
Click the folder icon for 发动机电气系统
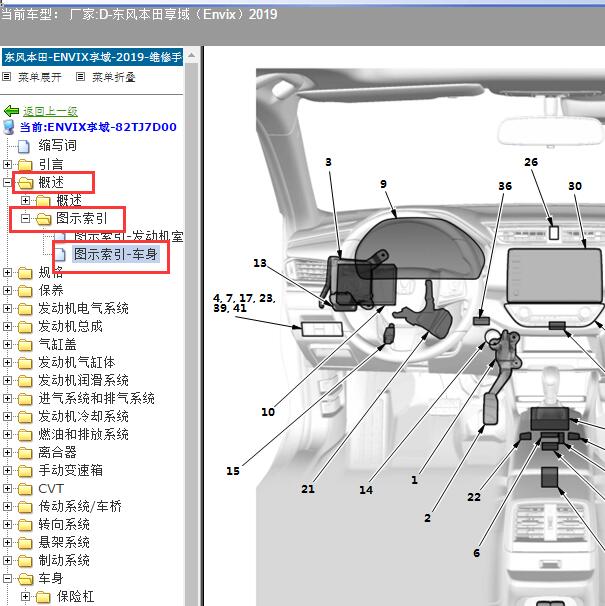coord(25,309)
